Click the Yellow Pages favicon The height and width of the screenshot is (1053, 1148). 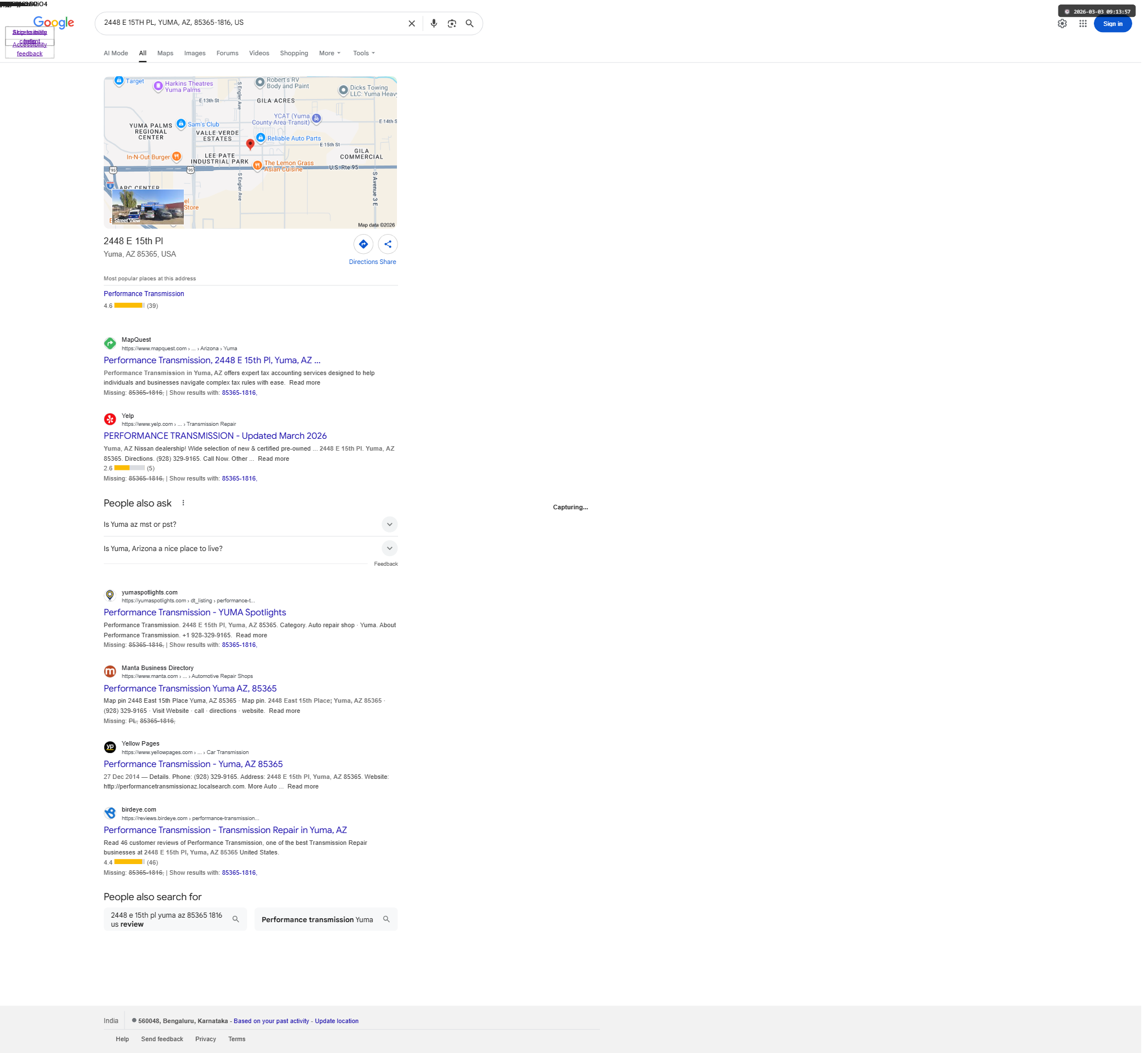click(111, 751)
